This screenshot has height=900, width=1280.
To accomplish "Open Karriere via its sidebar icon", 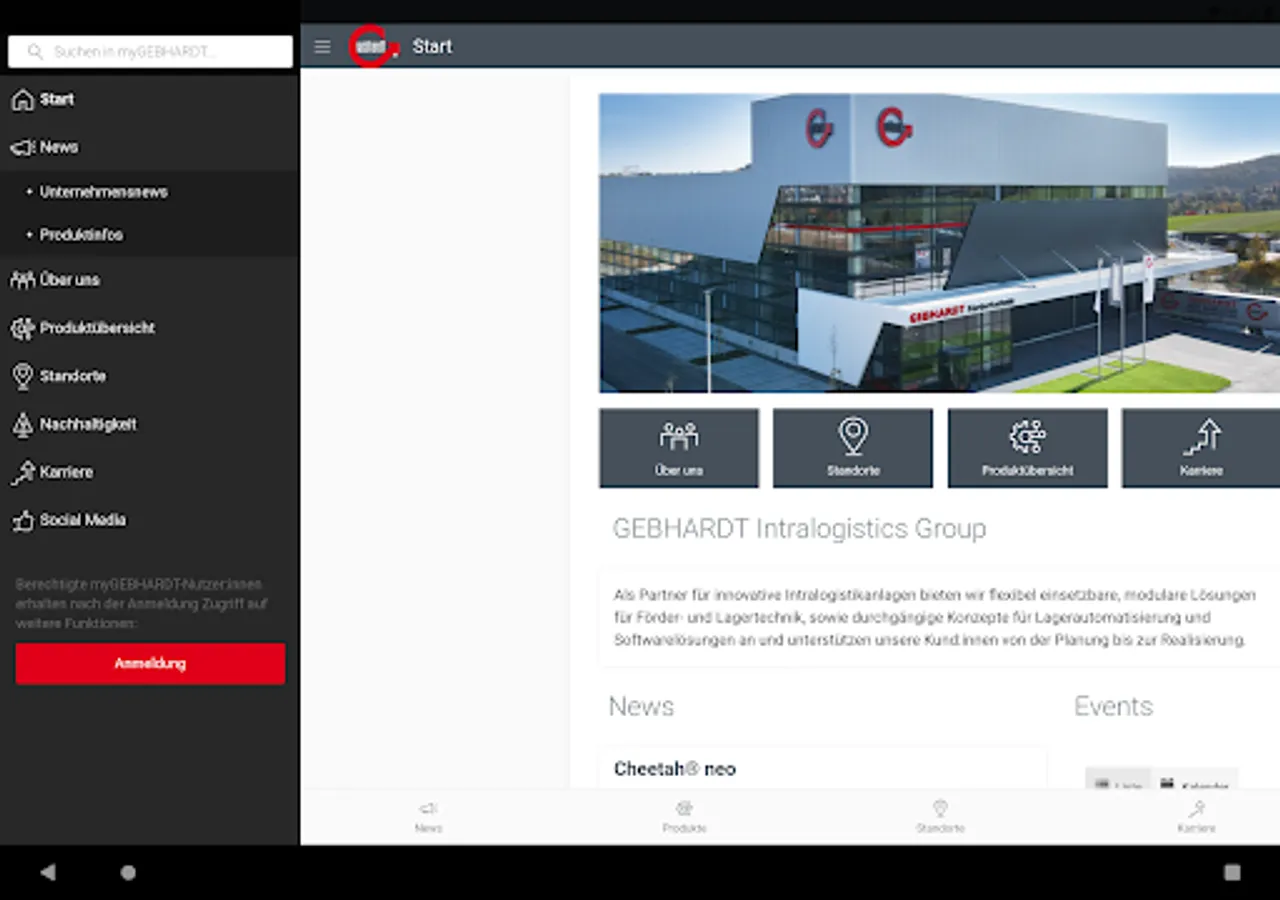I will tap(22, 472).
